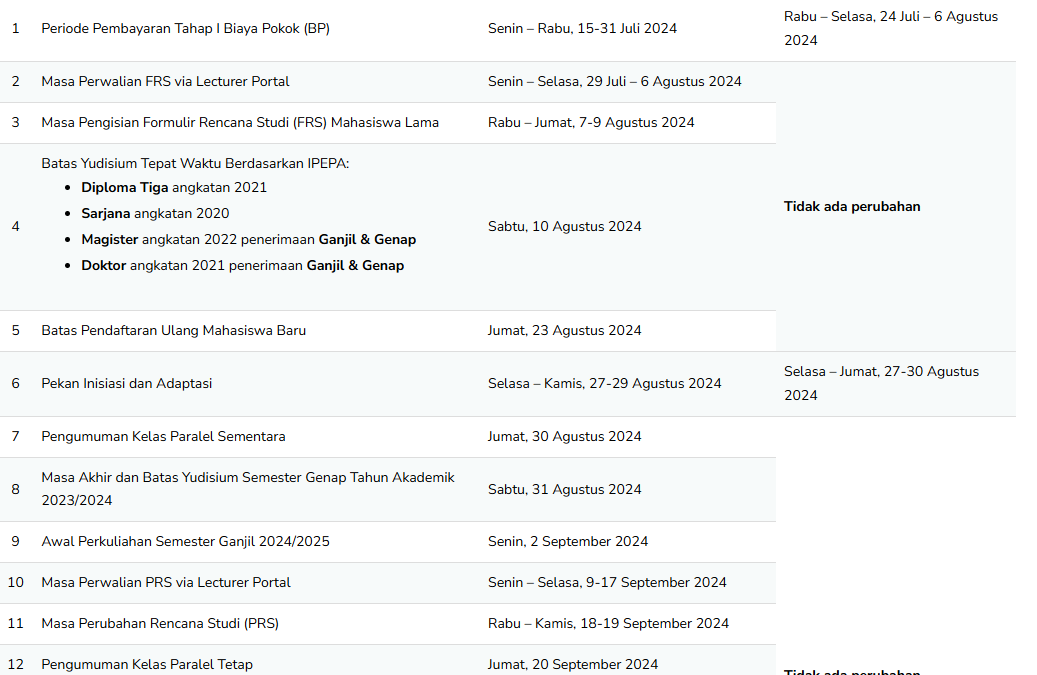Click the date Senin, 2 September 2024
The height and width of the screenshot is (675, 1037).
click(x=567, y=541)
